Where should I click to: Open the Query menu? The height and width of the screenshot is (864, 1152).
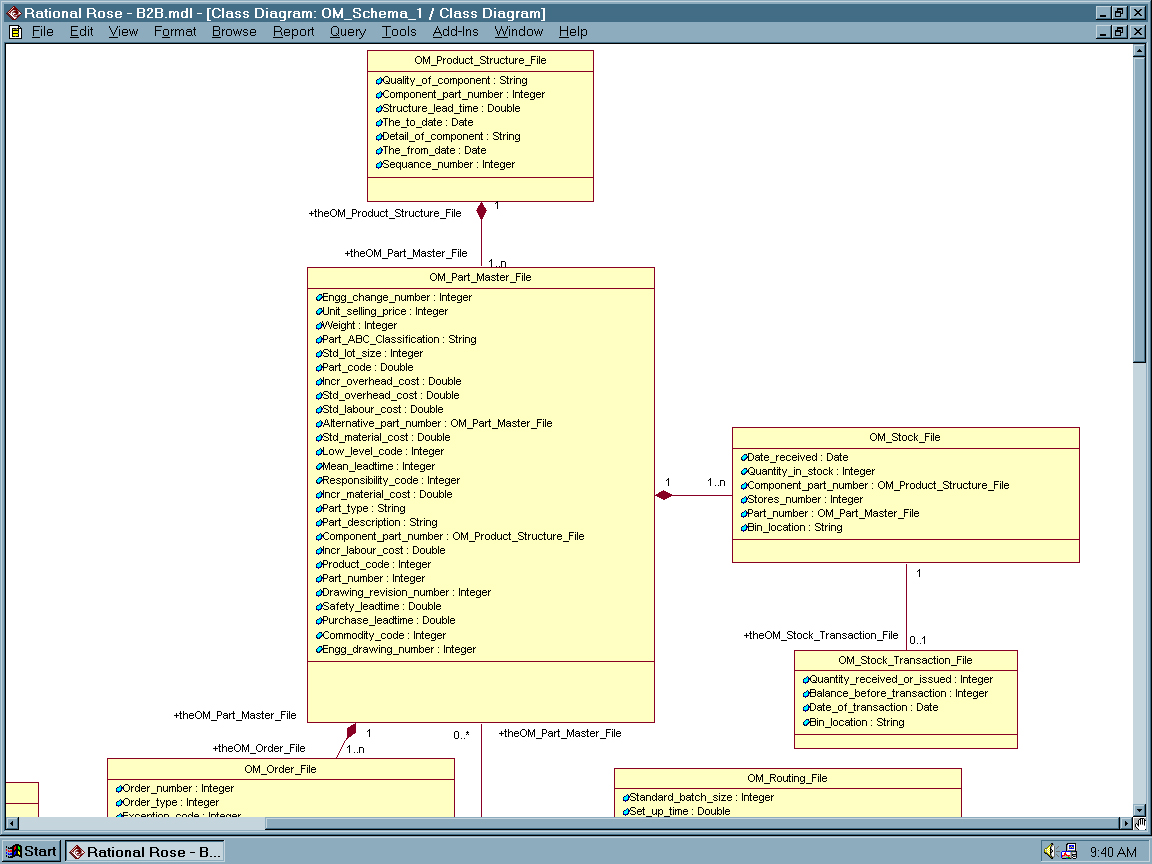point(348,32)
